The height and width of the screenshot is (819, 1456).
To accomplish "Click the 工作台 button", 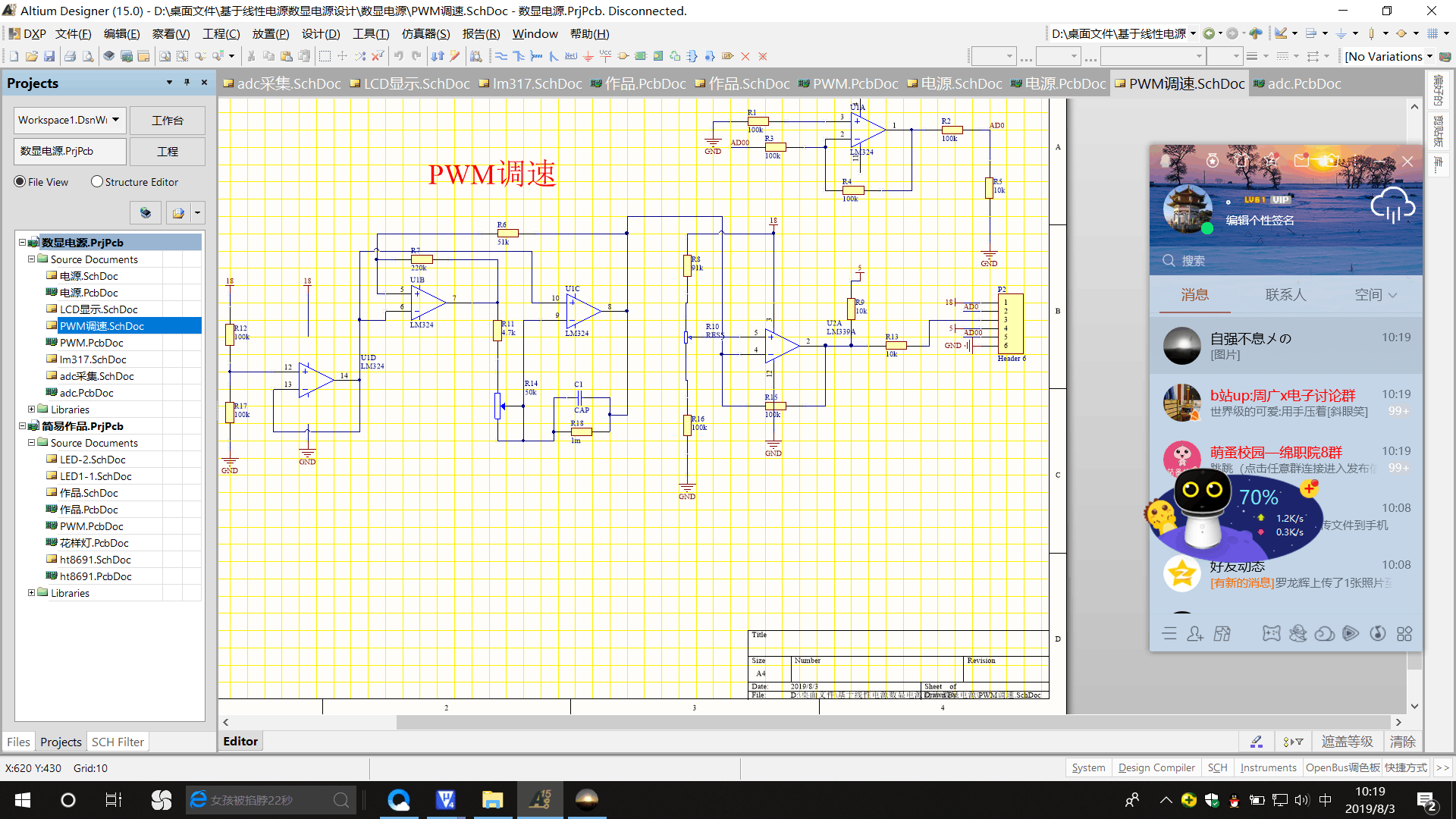I will pyautogui.click(x=167, y=121).
